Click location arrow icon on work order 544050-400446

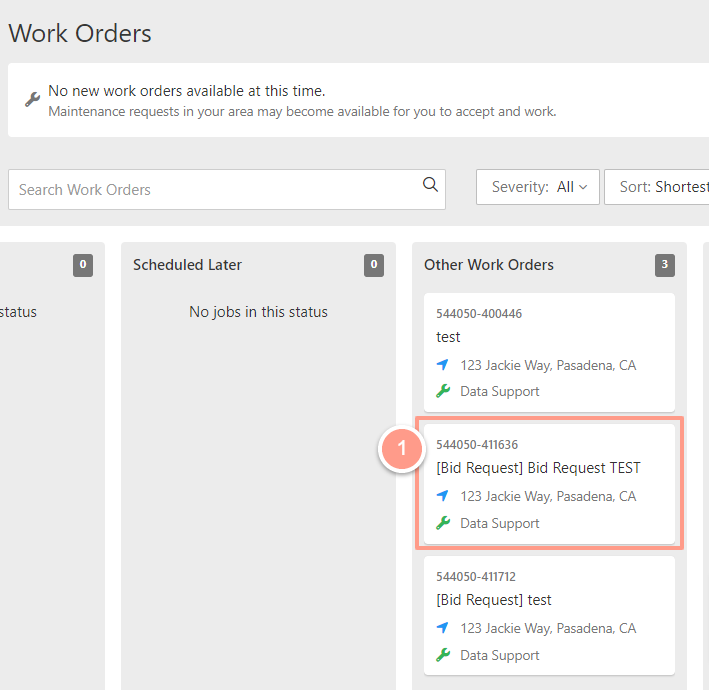click(x=443, y=364)
